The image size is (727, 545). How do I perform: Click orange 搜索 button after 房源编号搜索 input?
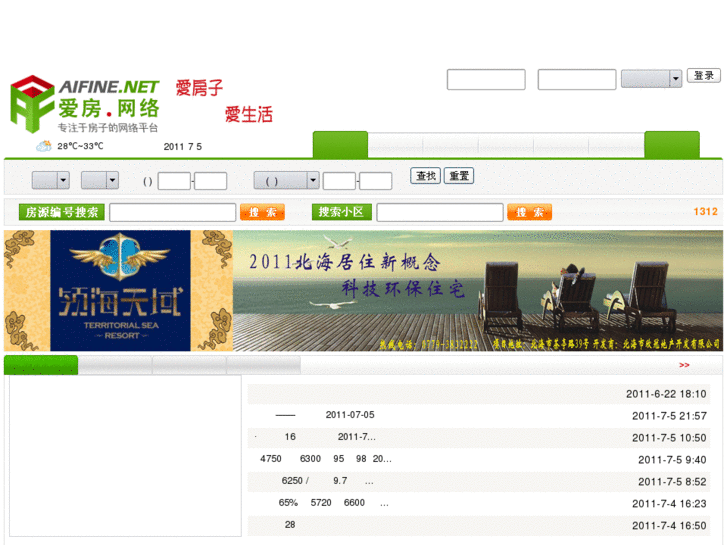262,212
